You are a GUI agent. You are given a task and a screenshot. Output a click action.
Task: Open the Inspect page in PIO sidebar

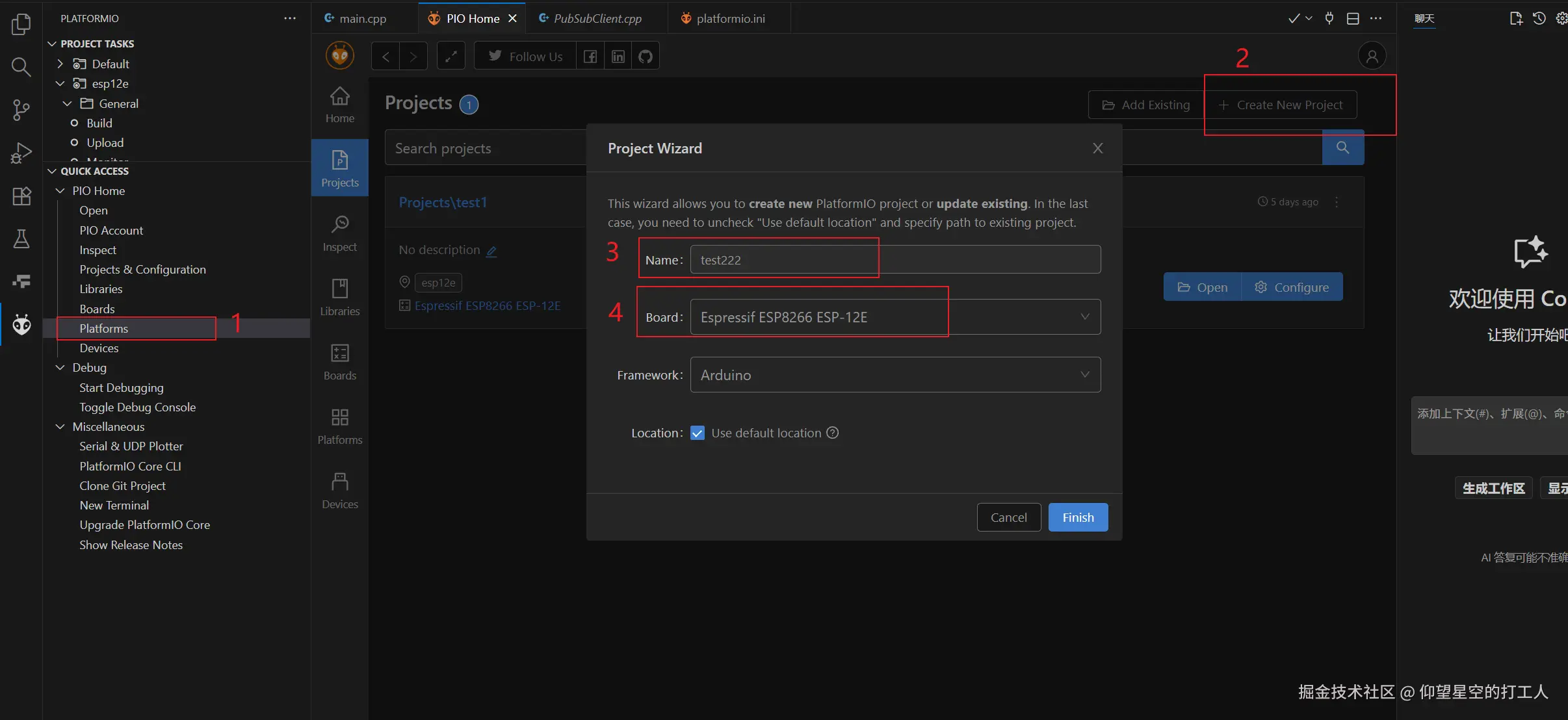339,233
